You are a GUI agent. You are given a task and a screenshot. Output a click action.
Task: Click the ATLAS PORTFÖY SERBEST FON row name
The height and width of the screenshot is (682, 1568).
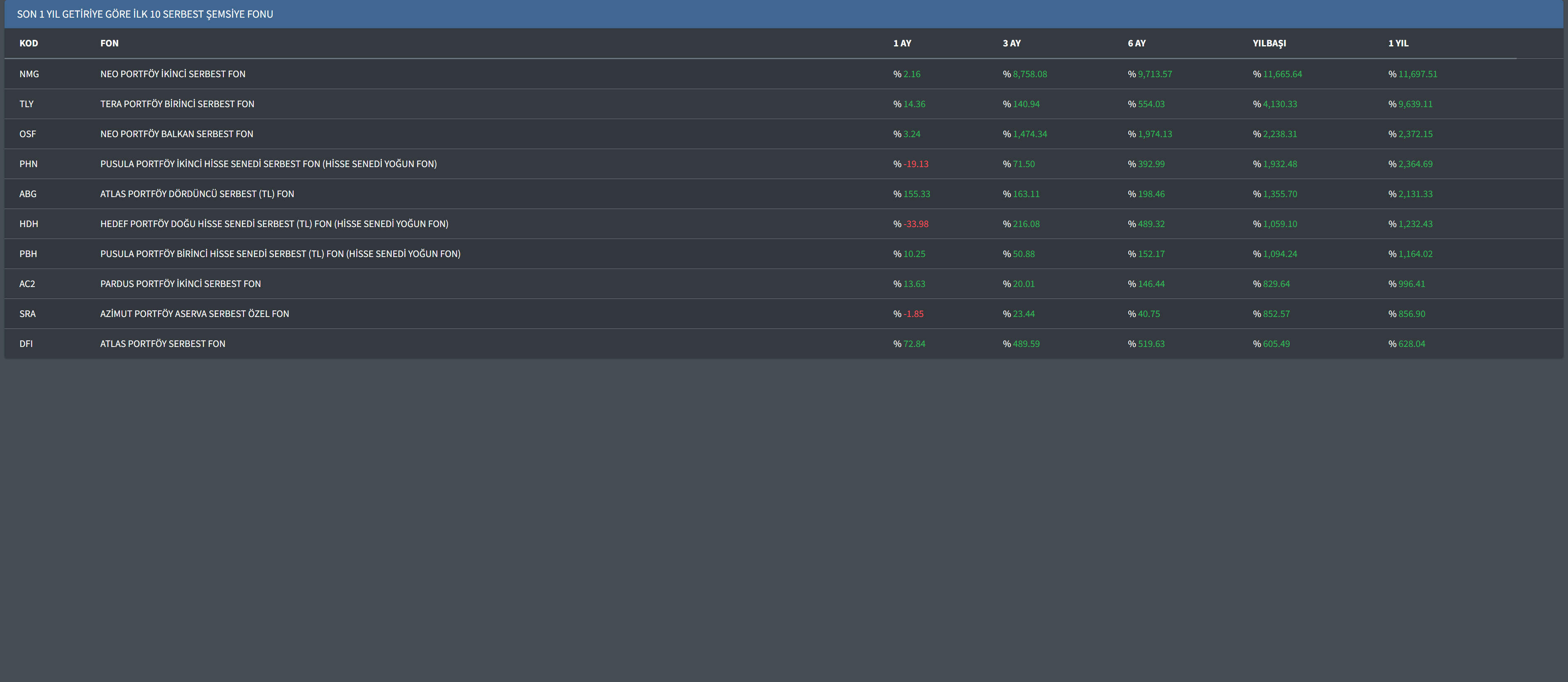pos(163,344)
